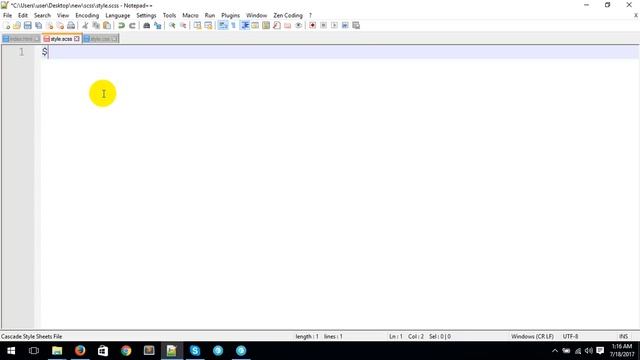Open the Window menu
This screenshot has width=640, height=360.
pos(256,16)
